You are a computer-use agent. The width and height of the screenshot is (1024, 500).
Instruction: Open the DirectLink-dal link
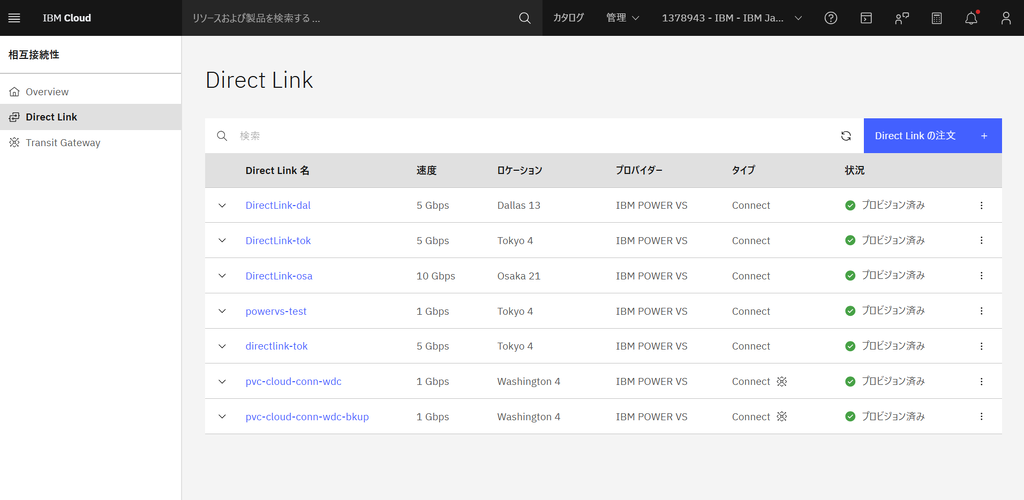[278, 205]
